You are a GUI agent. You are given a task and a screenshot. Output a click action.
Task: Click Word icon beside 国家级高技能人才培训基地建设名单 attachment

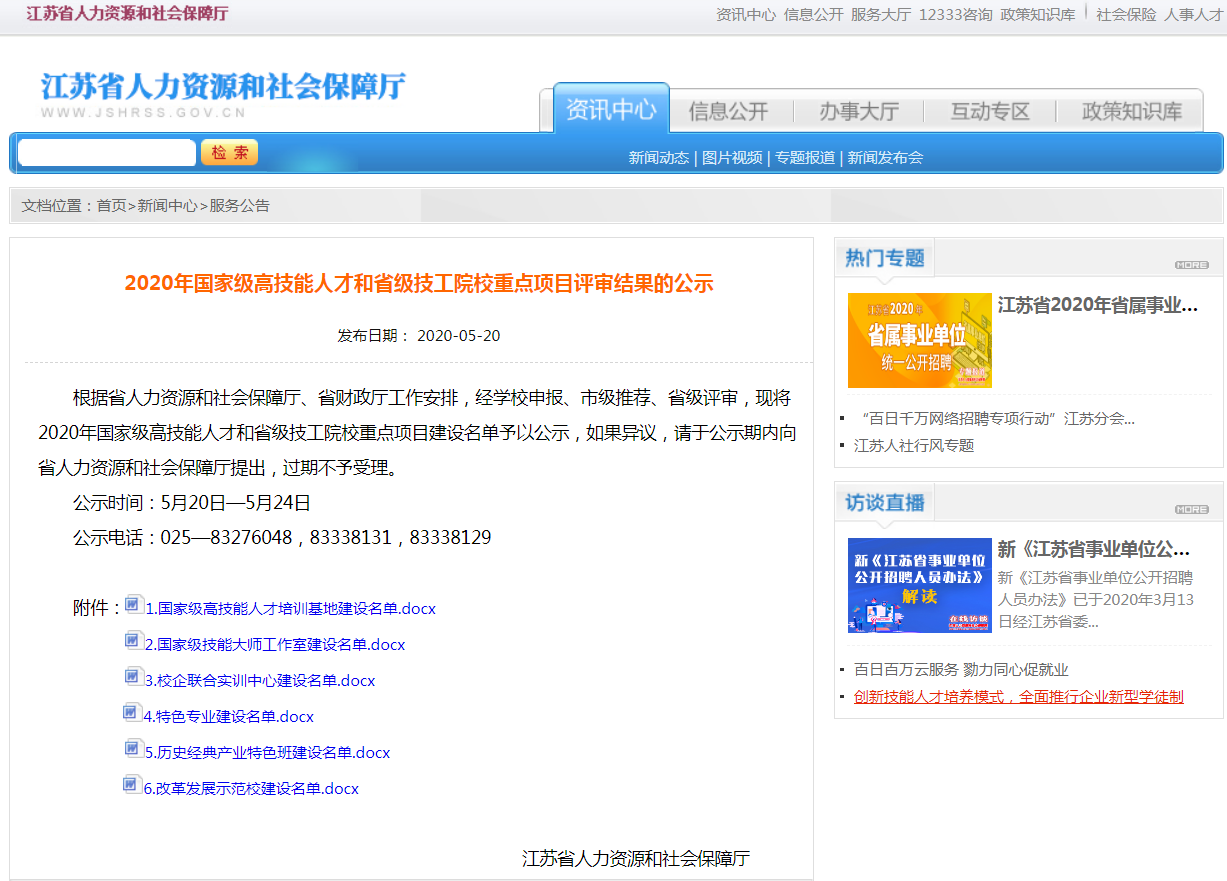click(x=134, y=605)
